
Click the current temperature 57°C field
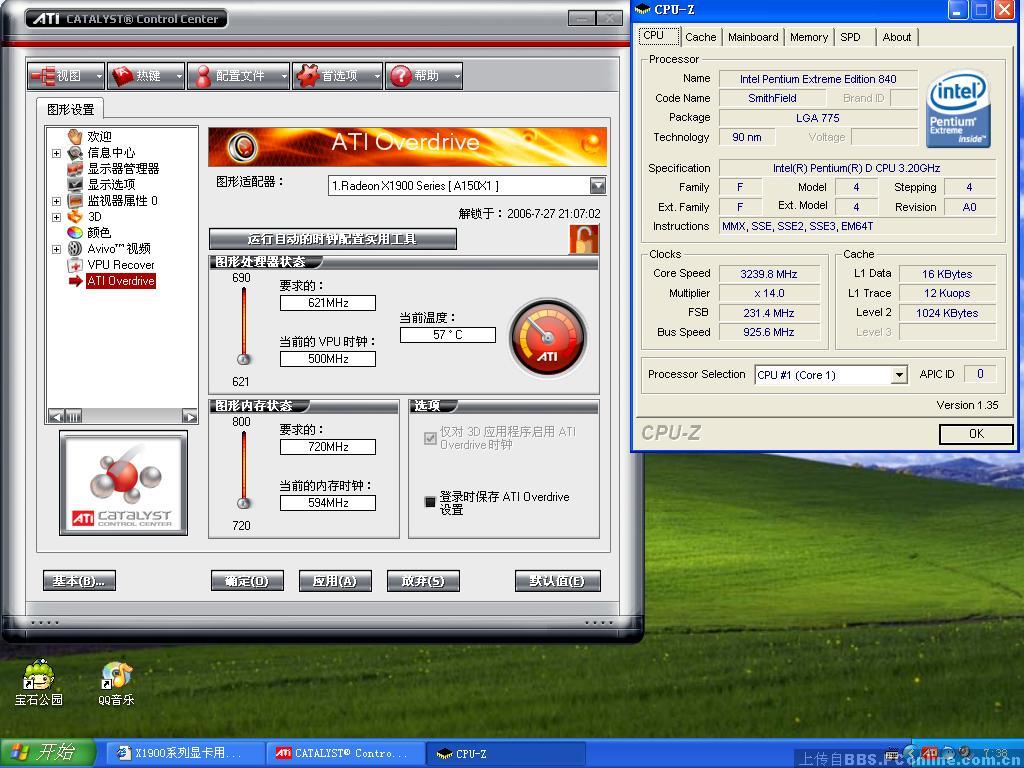(448, 335)
